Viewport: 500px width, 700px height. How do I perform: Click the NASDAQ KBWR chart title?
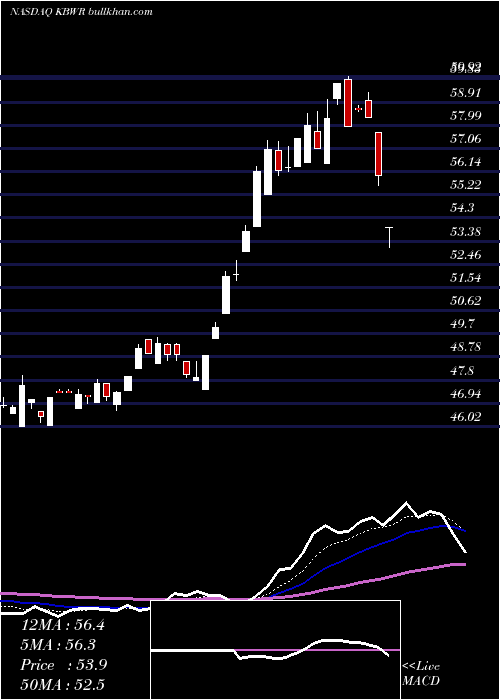[x=81, y=11]
